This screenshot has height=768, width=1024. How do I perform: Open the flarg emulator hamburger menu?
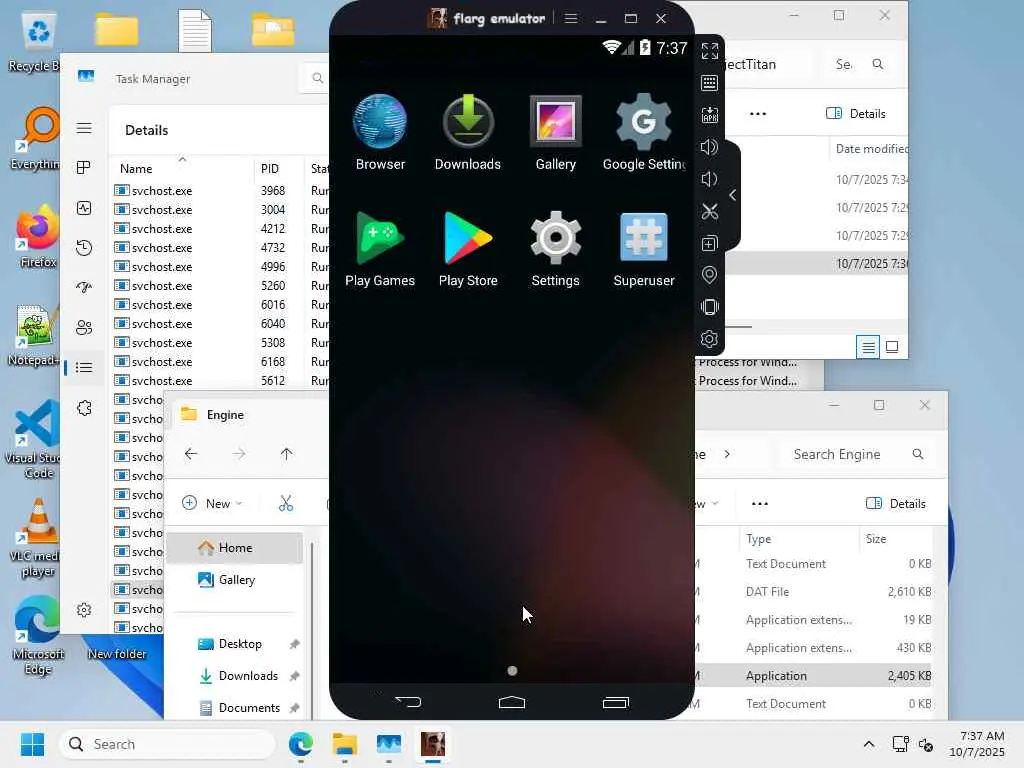tap(571, 18)
